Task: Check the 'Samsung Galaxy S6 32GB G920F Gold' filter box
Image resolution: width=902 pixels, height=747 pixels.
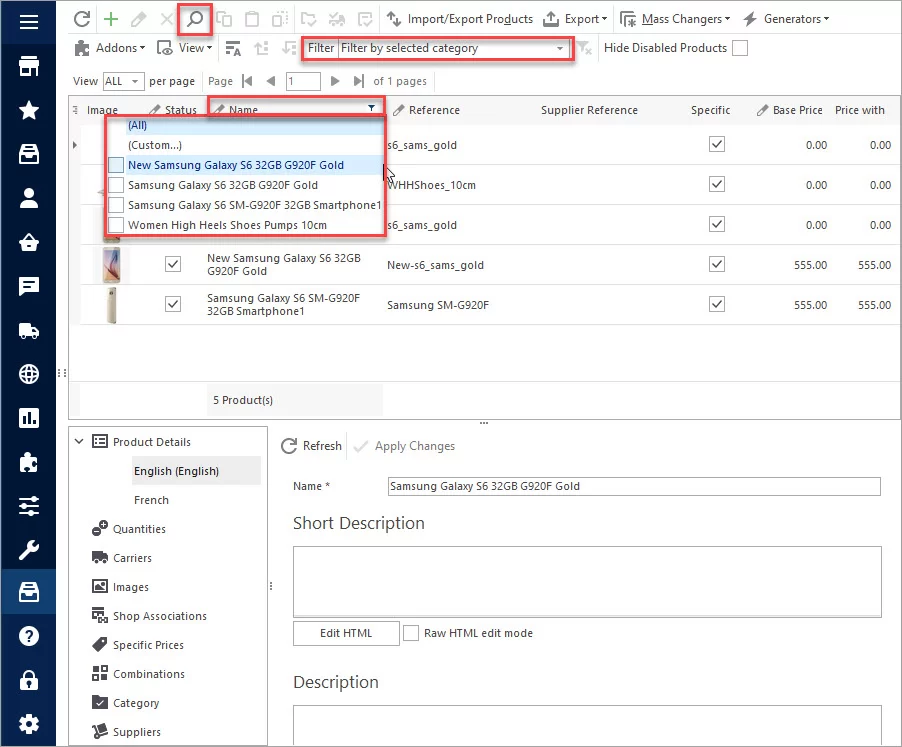Action: (x=116, y=185)
